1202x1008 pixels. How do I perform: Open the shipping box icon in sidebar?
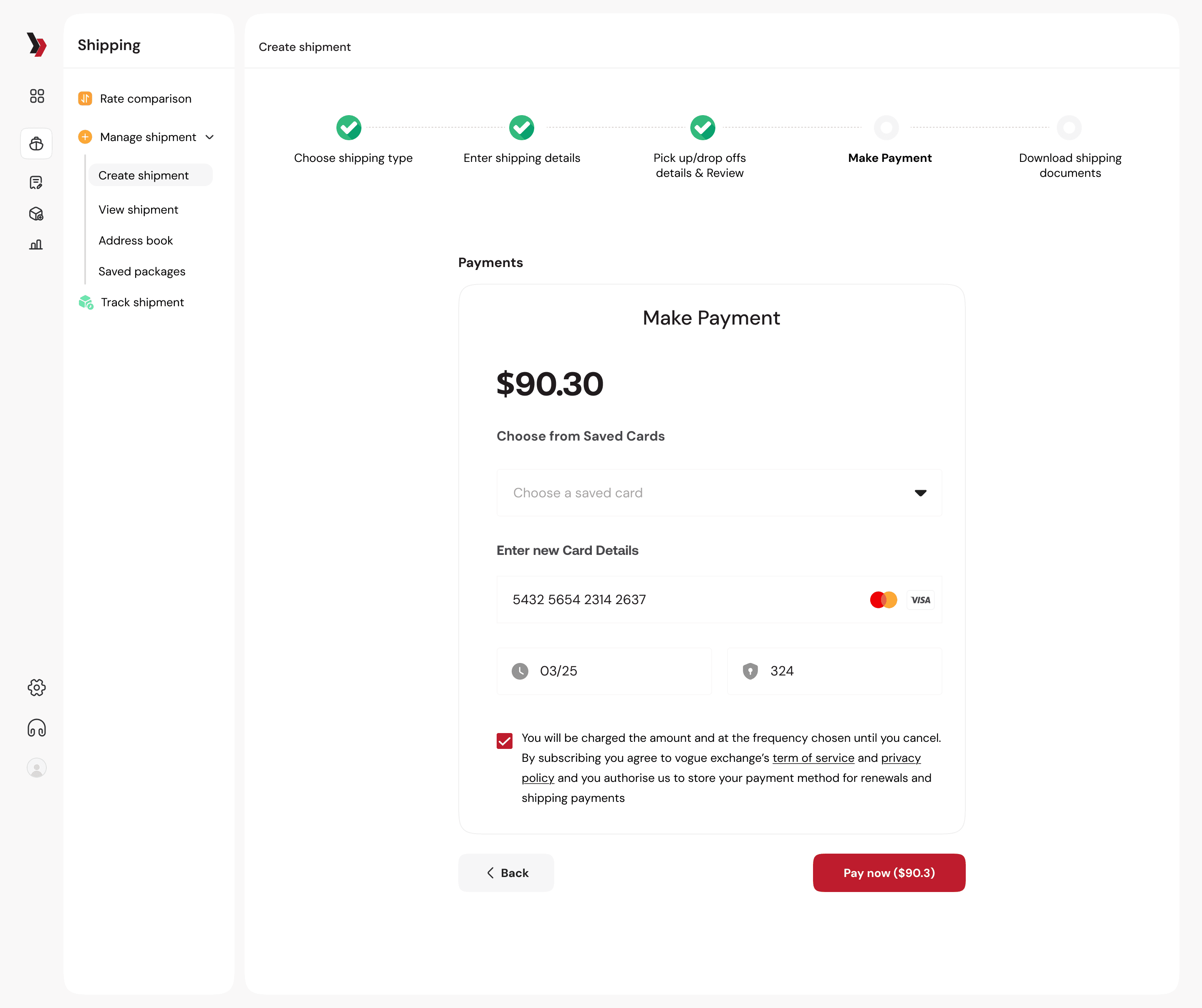pyautogui.click(x=37, y=144)
